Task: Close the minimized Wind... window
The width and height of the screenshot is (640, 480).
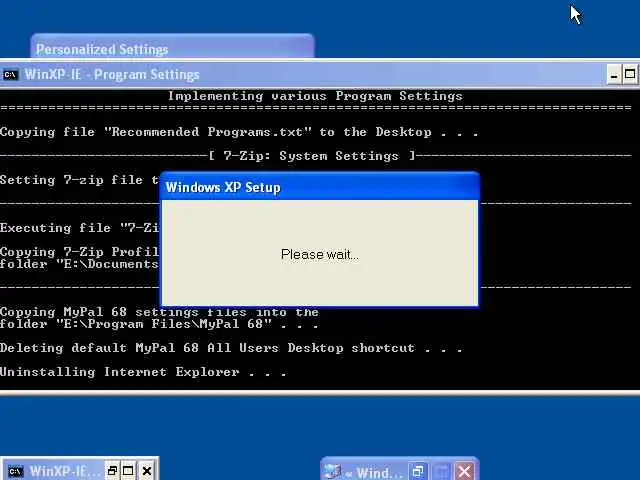Action: coord(464,472)
